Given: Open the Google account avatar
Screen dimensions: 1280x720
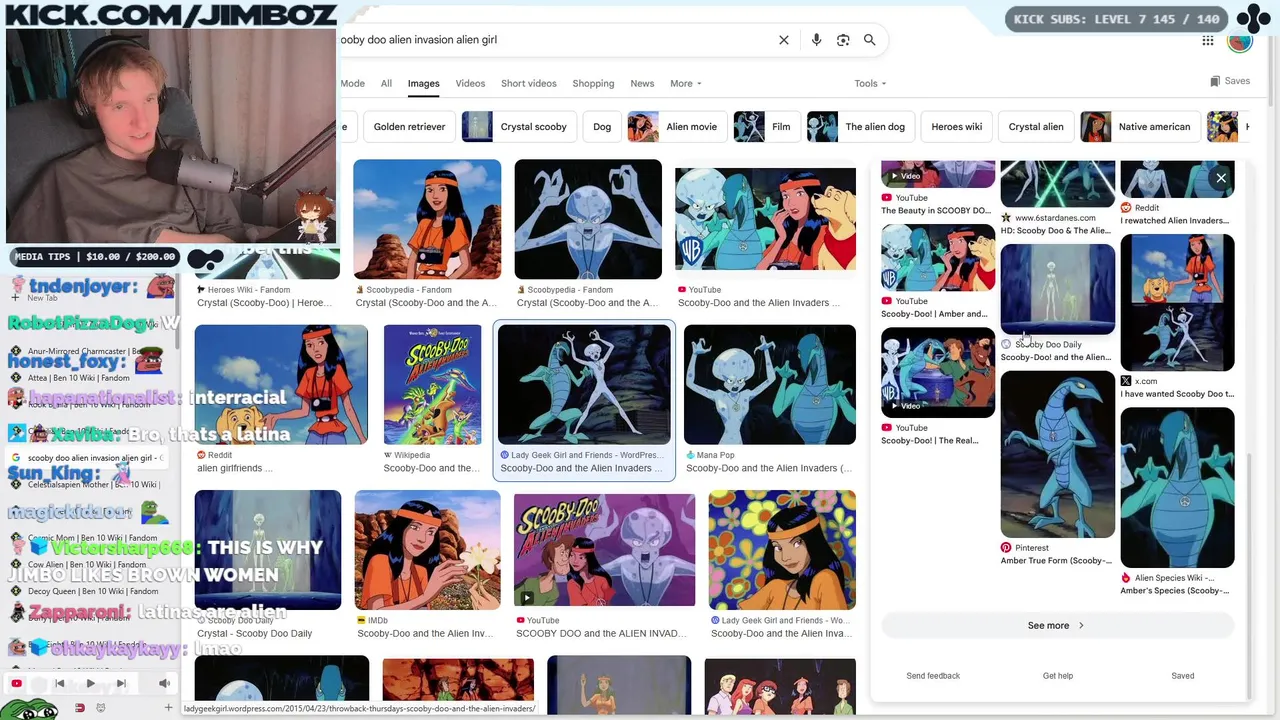Looking at the screenshot, I should pyautogui.click(x=1240, y=41).
